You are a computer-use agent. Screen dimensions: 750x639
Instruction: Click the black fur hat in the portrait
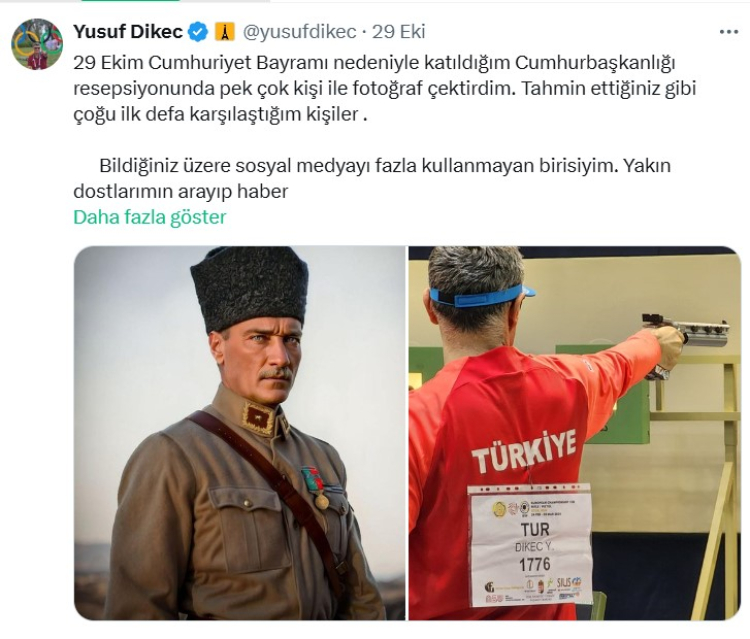pyautogui.click(x=250, y=287)
